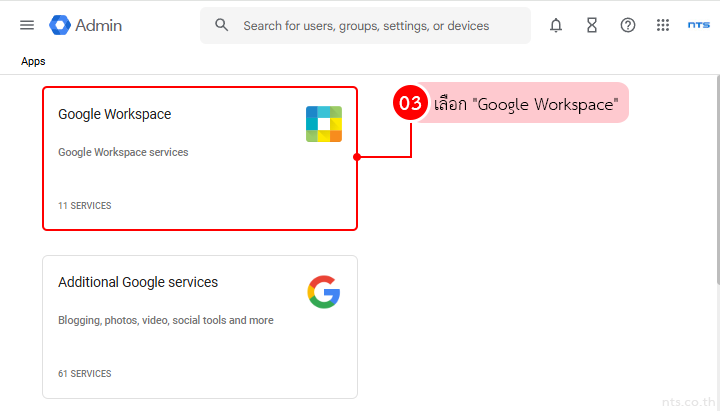Open Additional Google services title
The height and width of the screenshot is (411, 720).
coord(138,282)
